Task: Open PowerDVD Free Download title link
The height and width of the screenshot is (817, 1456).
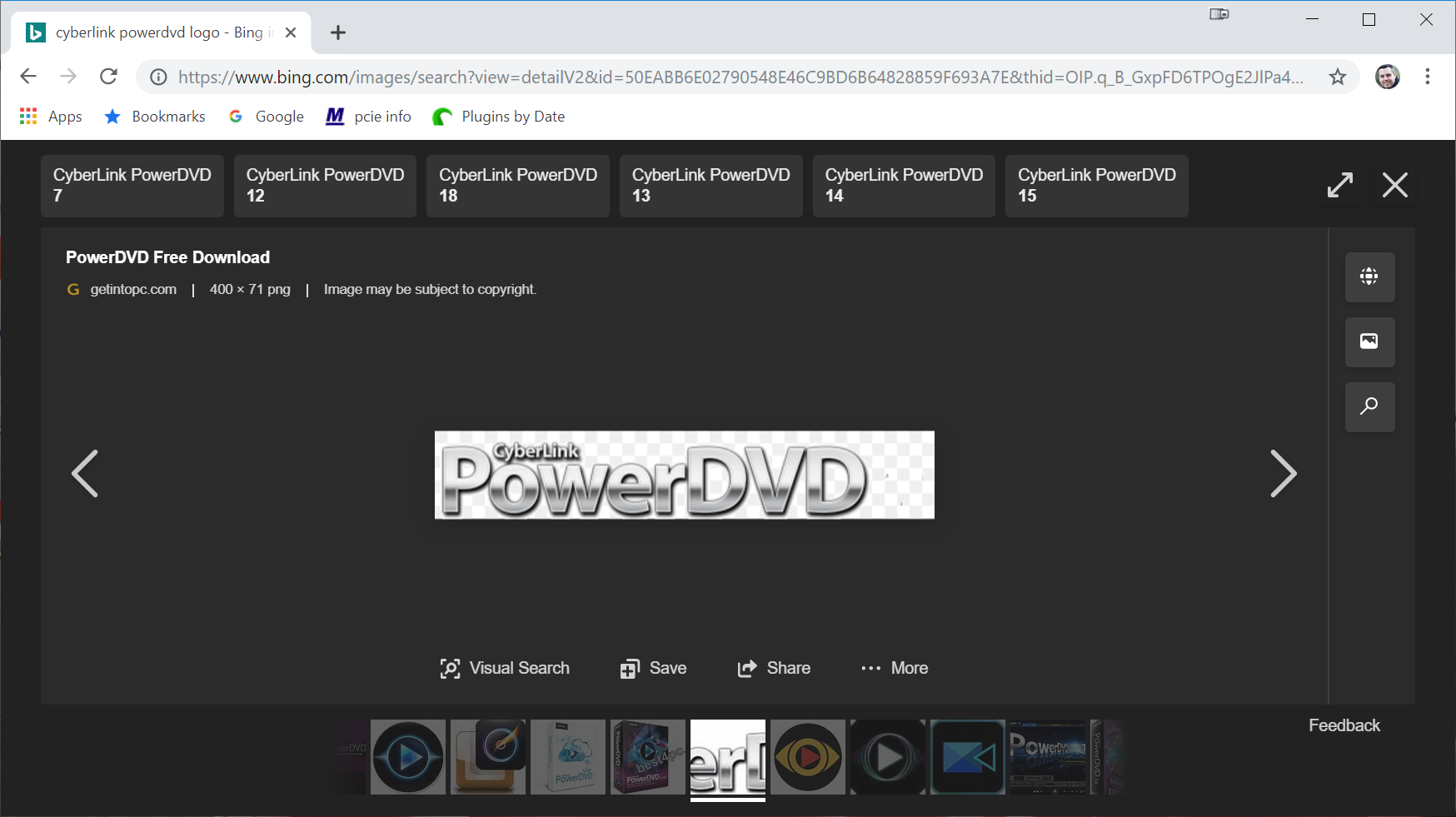Action: pyautogui.click(x=167, y=257)
